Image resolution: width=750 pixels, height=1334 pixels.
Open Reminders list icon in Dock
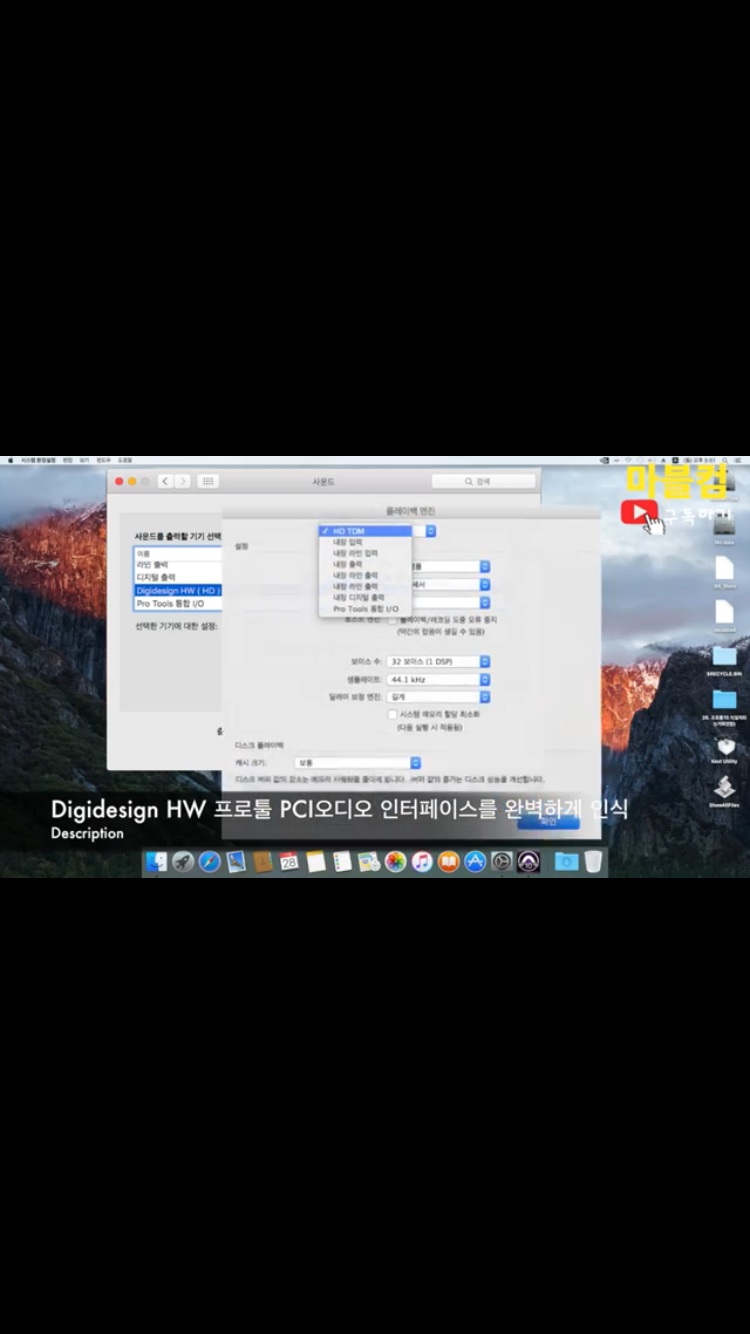point(342,862)
